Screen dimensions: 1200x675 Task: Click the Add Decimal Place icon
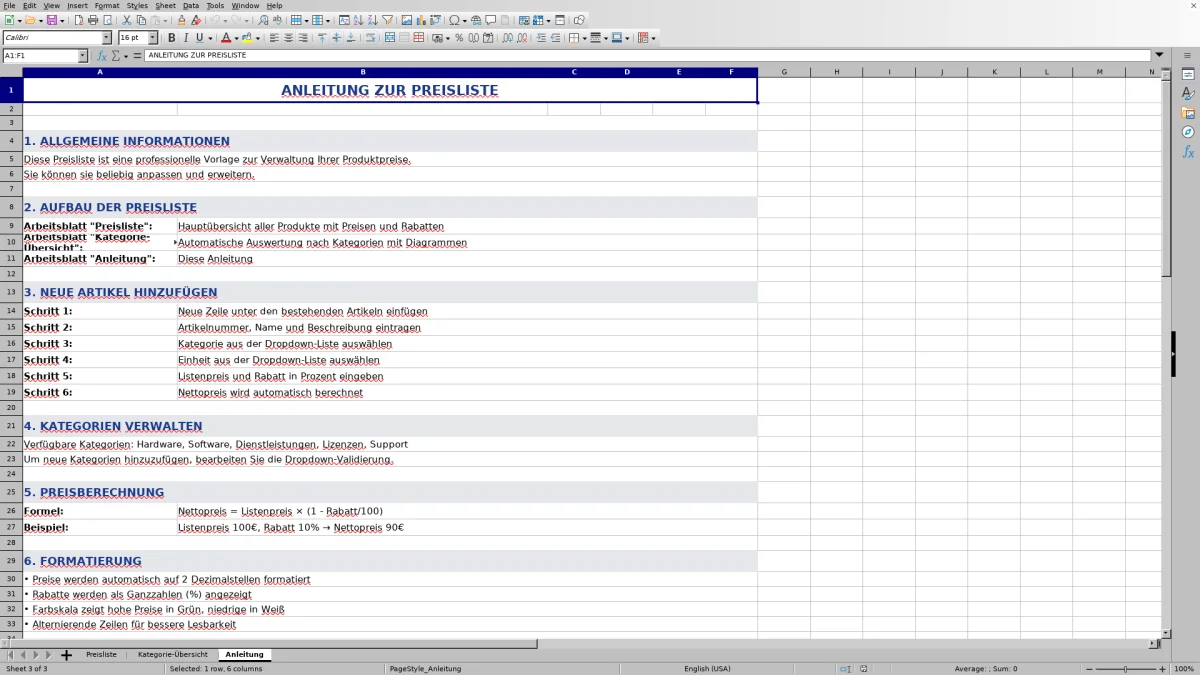506,37
